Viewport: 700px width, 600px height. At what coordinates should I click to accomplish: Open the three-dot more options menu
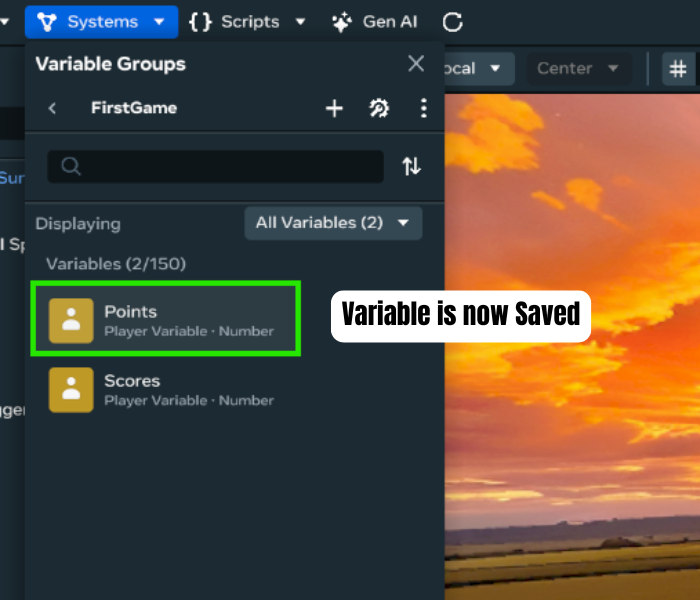click(x=423, y=108)
